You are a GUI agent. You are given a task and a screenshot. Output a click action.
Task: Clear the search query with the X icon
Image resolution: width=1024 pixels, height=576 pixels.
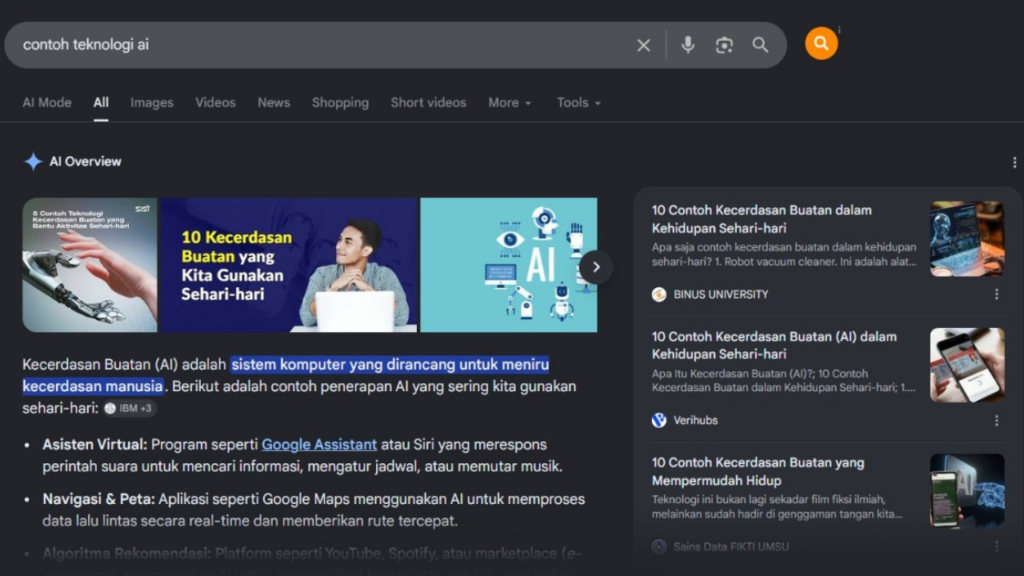point(643,45)
